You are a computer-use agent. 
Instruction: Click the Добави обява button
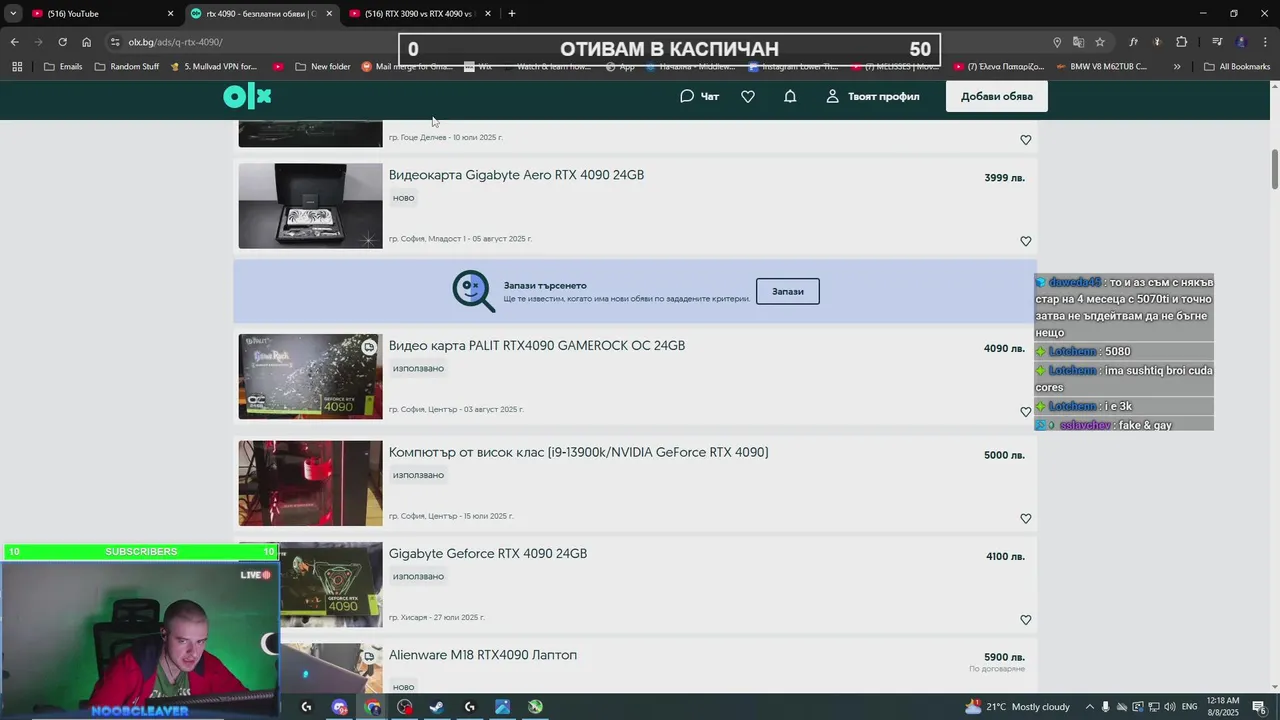tap(997, 96)
